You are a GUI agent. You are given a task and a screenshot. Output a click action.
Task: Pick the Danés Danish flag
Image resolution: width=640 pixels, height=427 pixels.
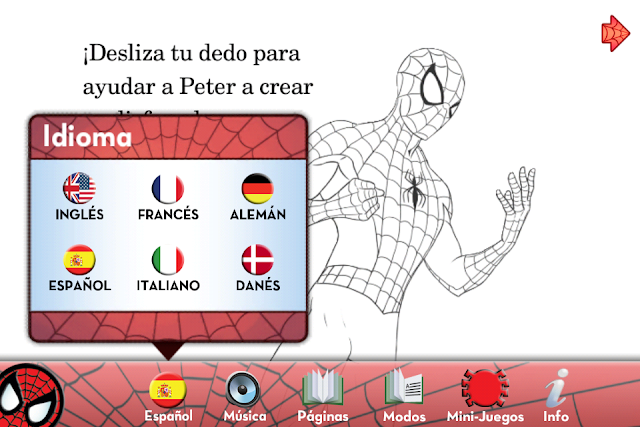click(258, 260)
